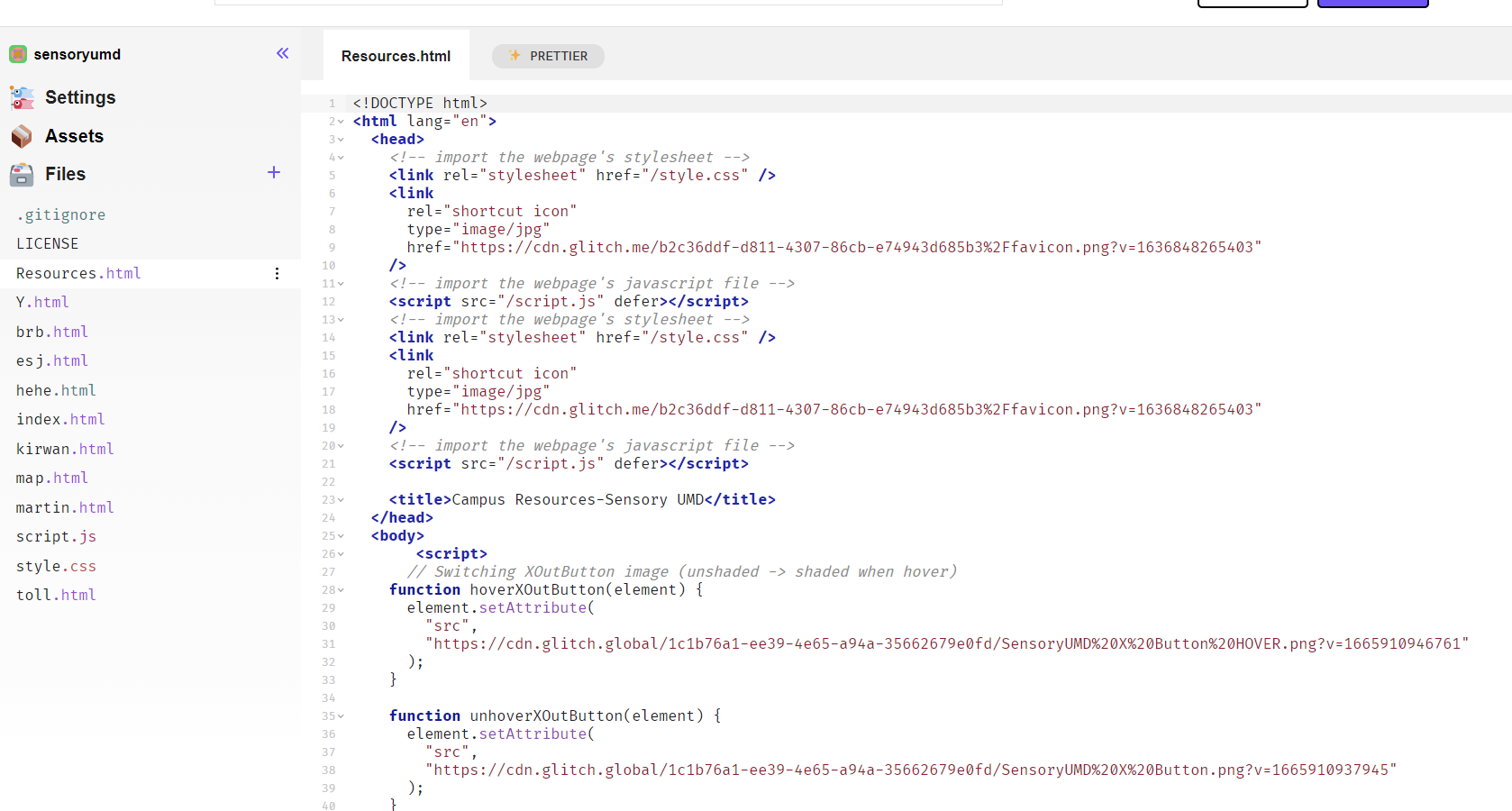This screenshot has height=811, width=1512.
Task: Click the sensoryumd project avatar icon
Action: tap(18, 54)
